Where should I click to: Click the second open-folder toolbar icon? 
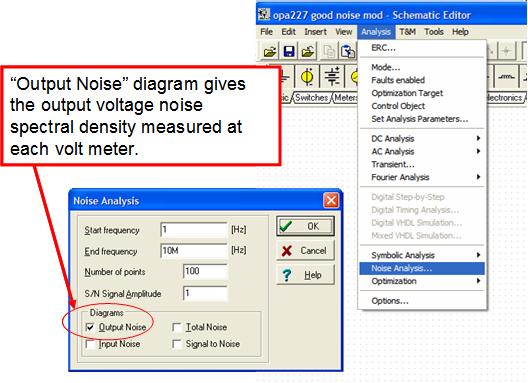coord(308,52)
